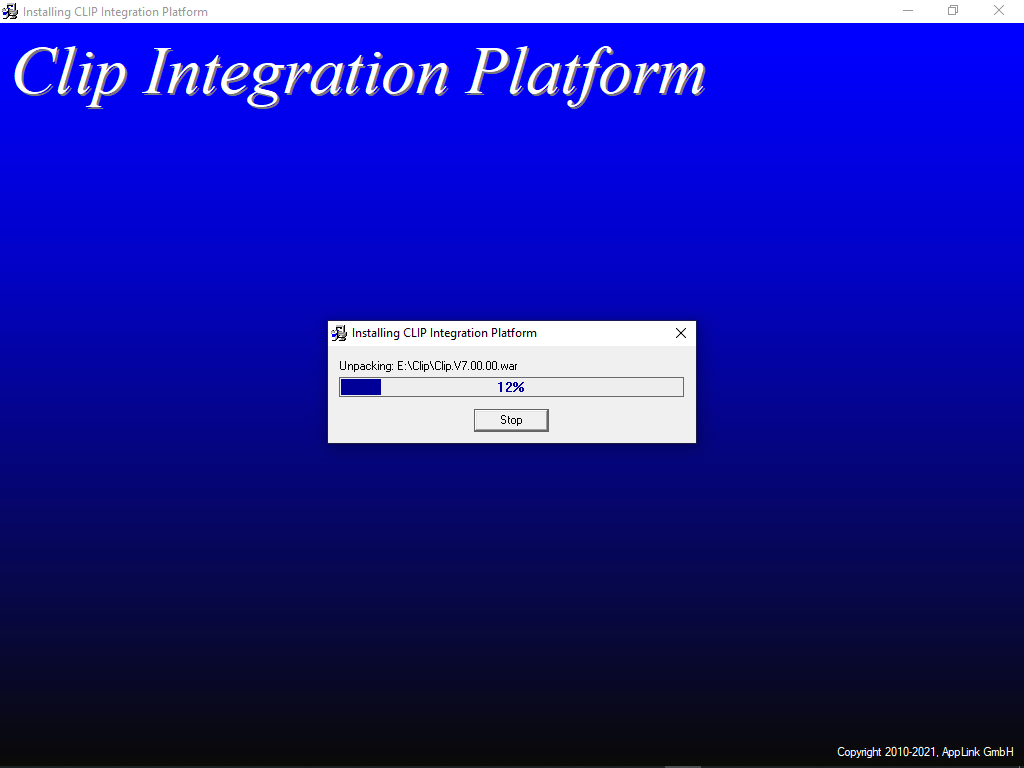Close the main installer window
Viewport: 1024px width, 768px height.
999,10
